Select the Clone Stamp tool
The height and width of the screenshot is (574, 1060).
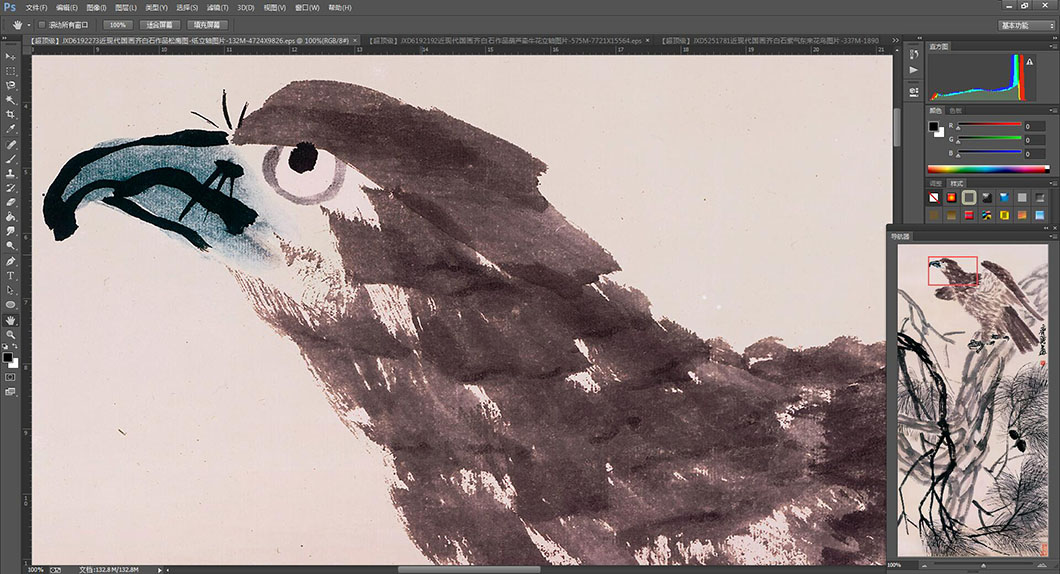pyautogui.click(x=10, y=174)
